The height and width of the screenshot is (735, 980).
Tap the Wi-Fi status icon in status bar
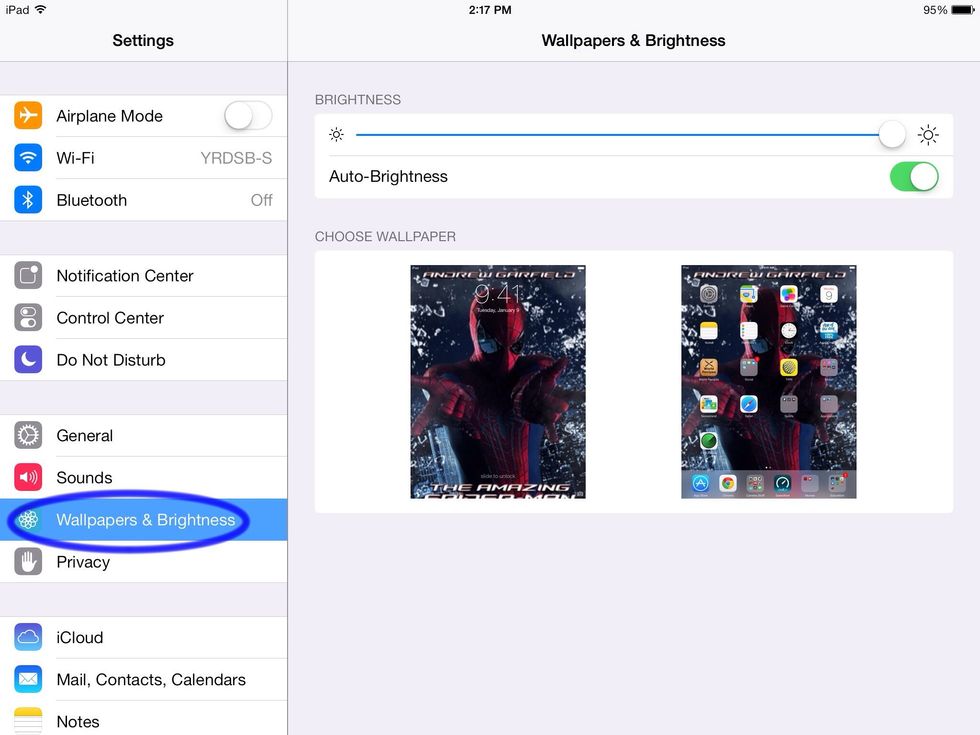[40, 10]
